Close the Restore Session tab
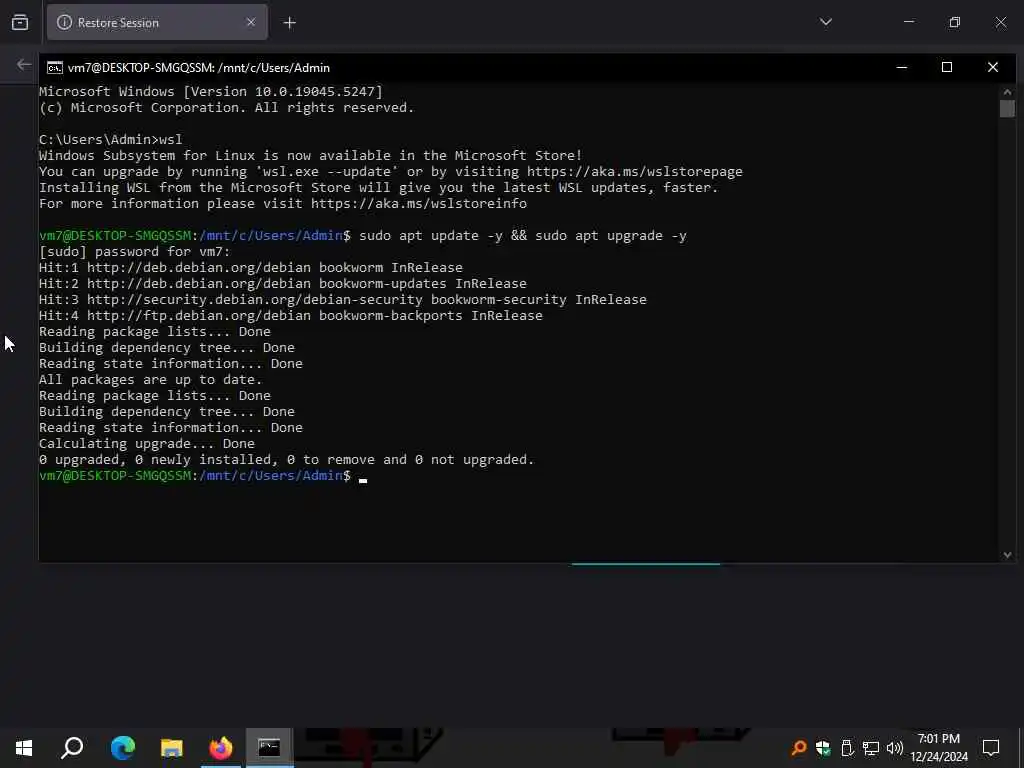 click(x=251, y=23)
